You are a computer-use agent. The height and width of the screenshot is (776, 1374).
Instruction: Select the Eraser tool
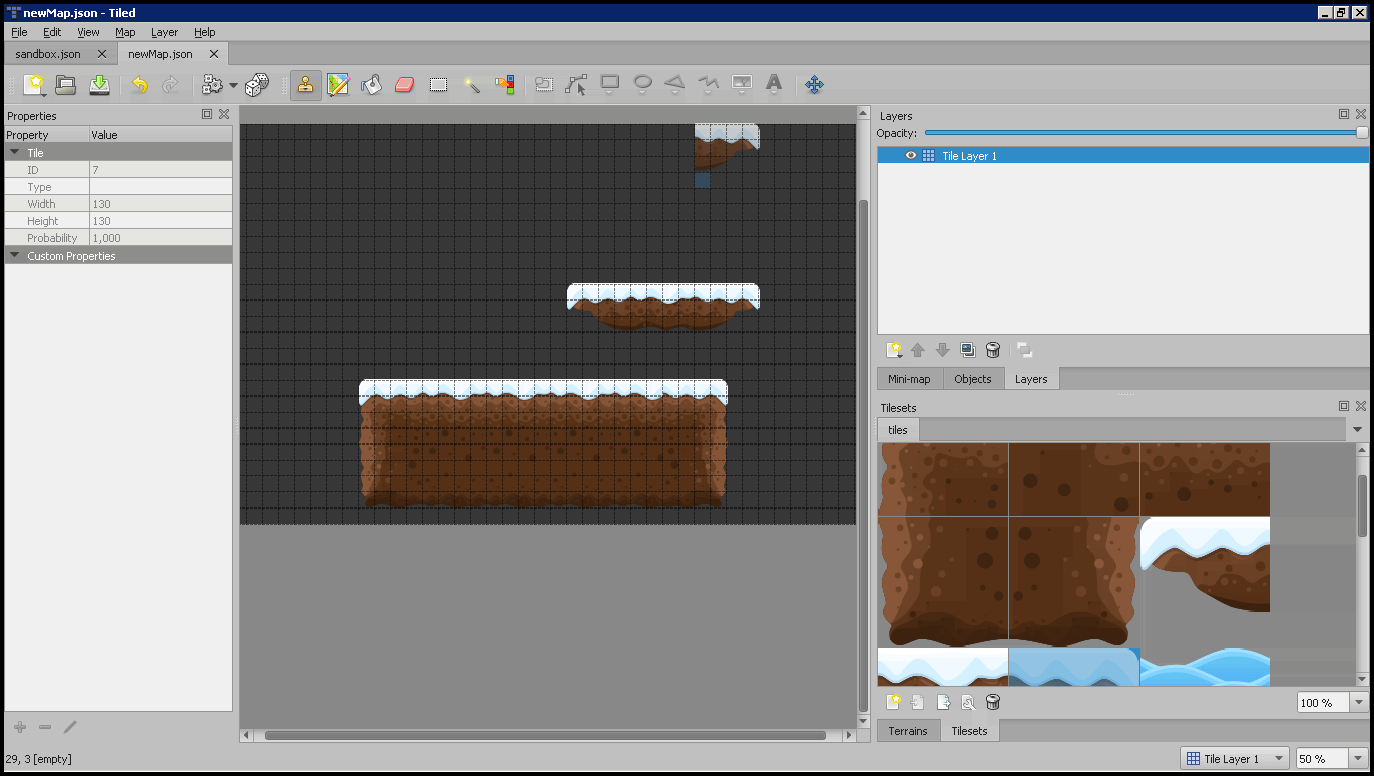[x=404, y=85]
